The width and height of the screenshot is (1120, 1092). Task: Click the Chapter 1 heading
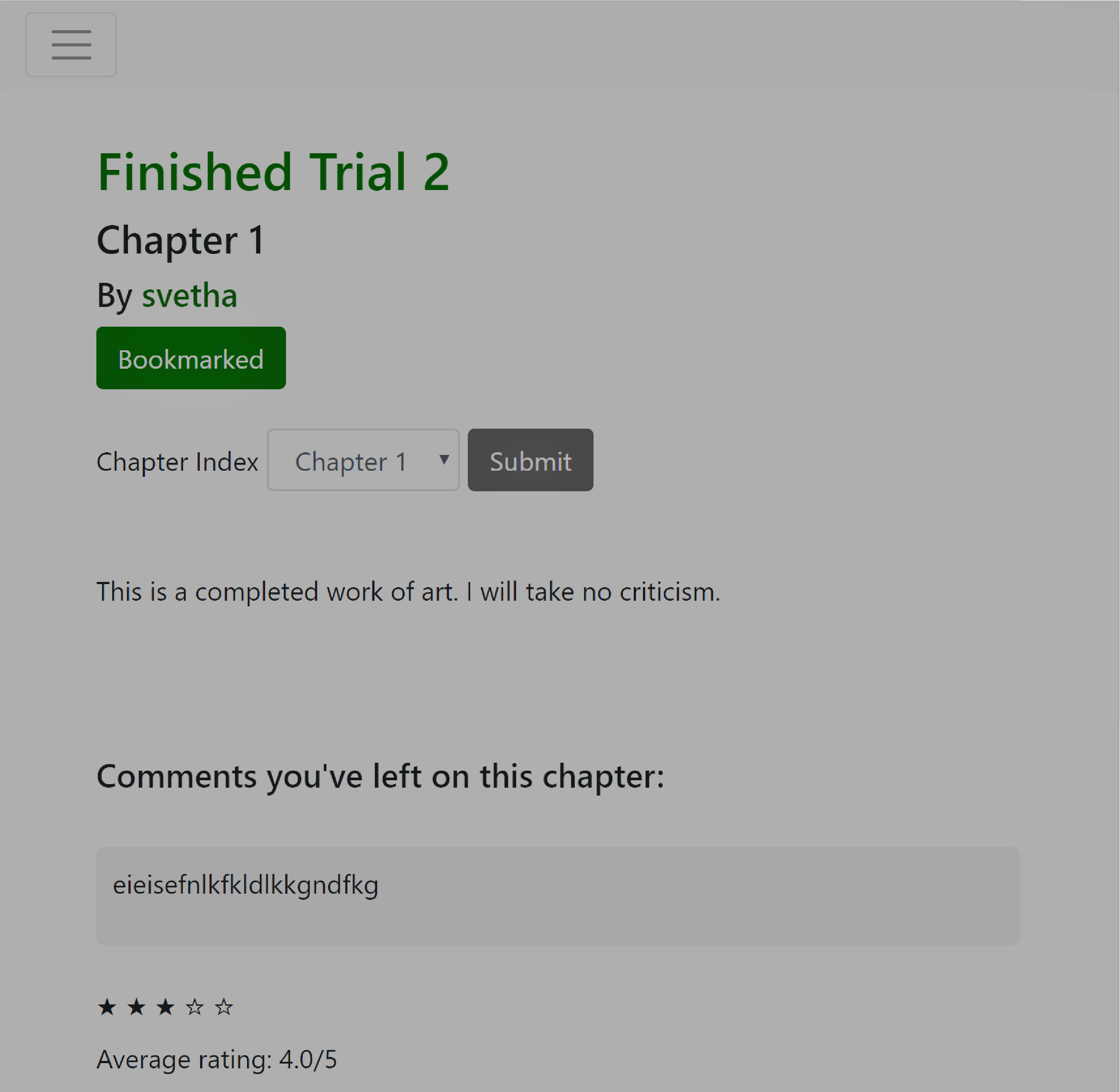(x=180, y=240)
